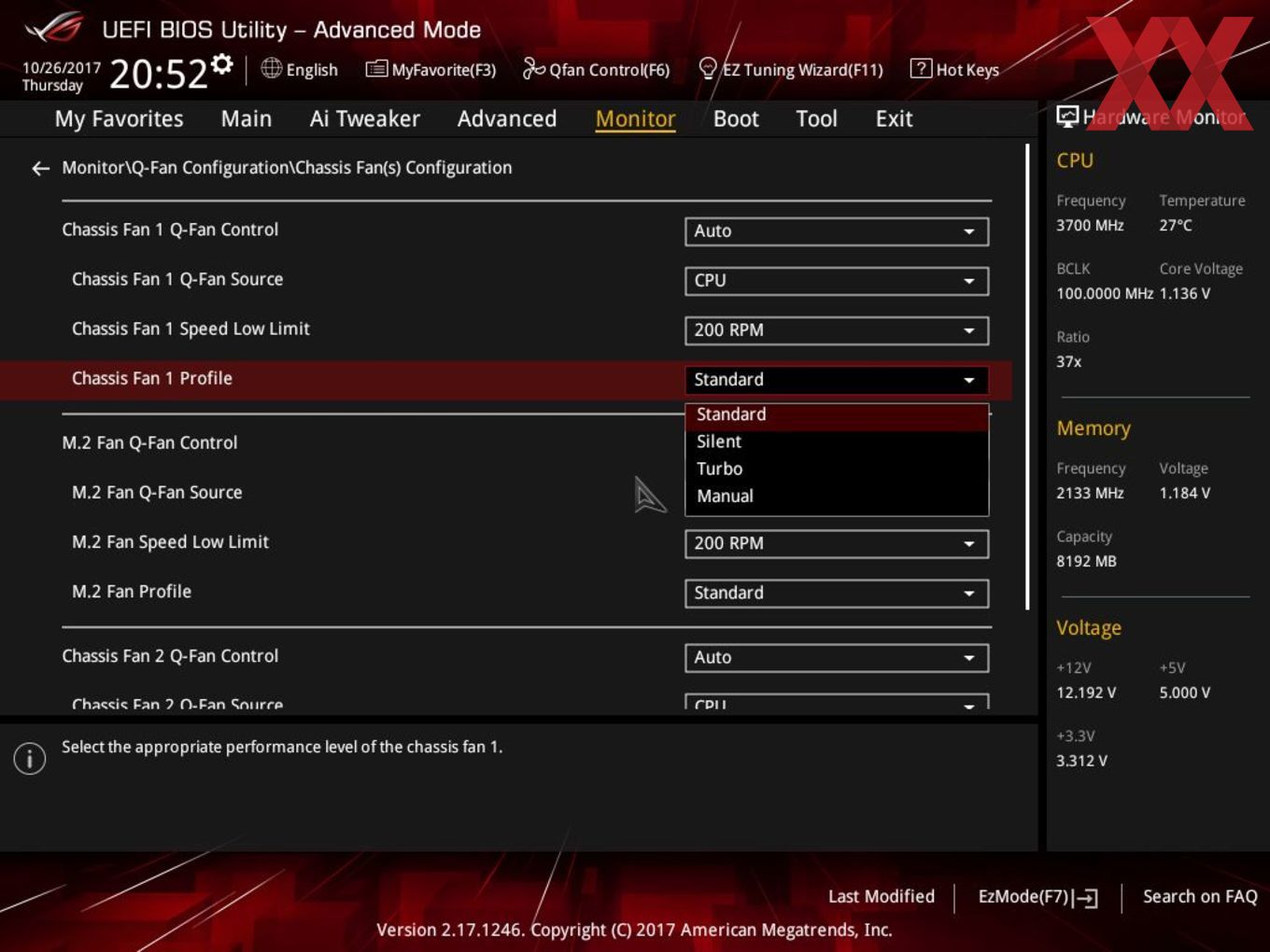Click the BCLK value 100.0000 MHz
Viewport: 1270px width, 952px height.
(1105, 294)
